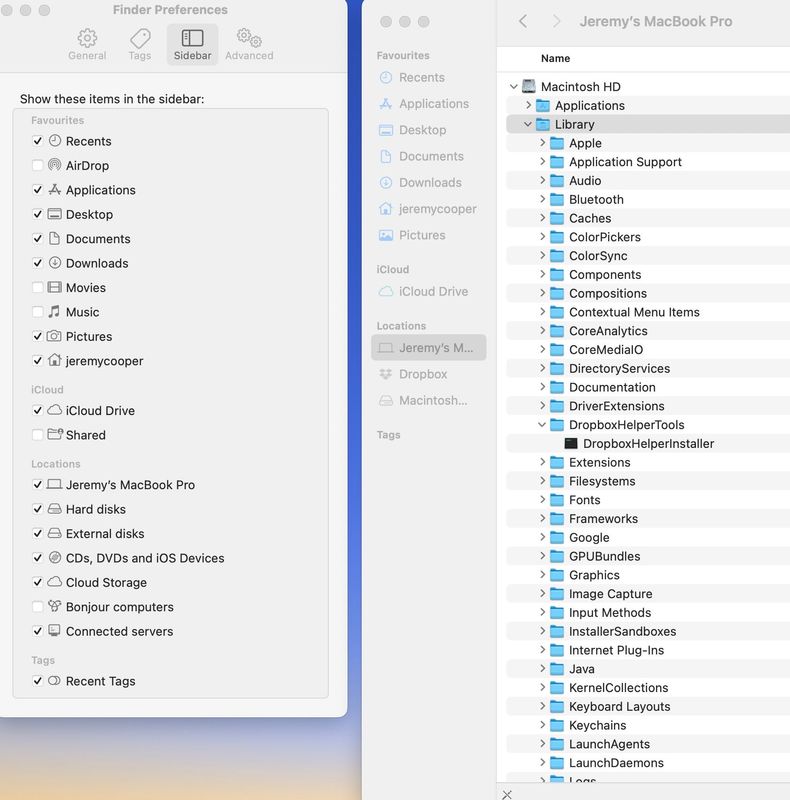This screenshot has width=790, height=800.
Task: Expand the Applications folder row
Action: click(x=529, y=105)
